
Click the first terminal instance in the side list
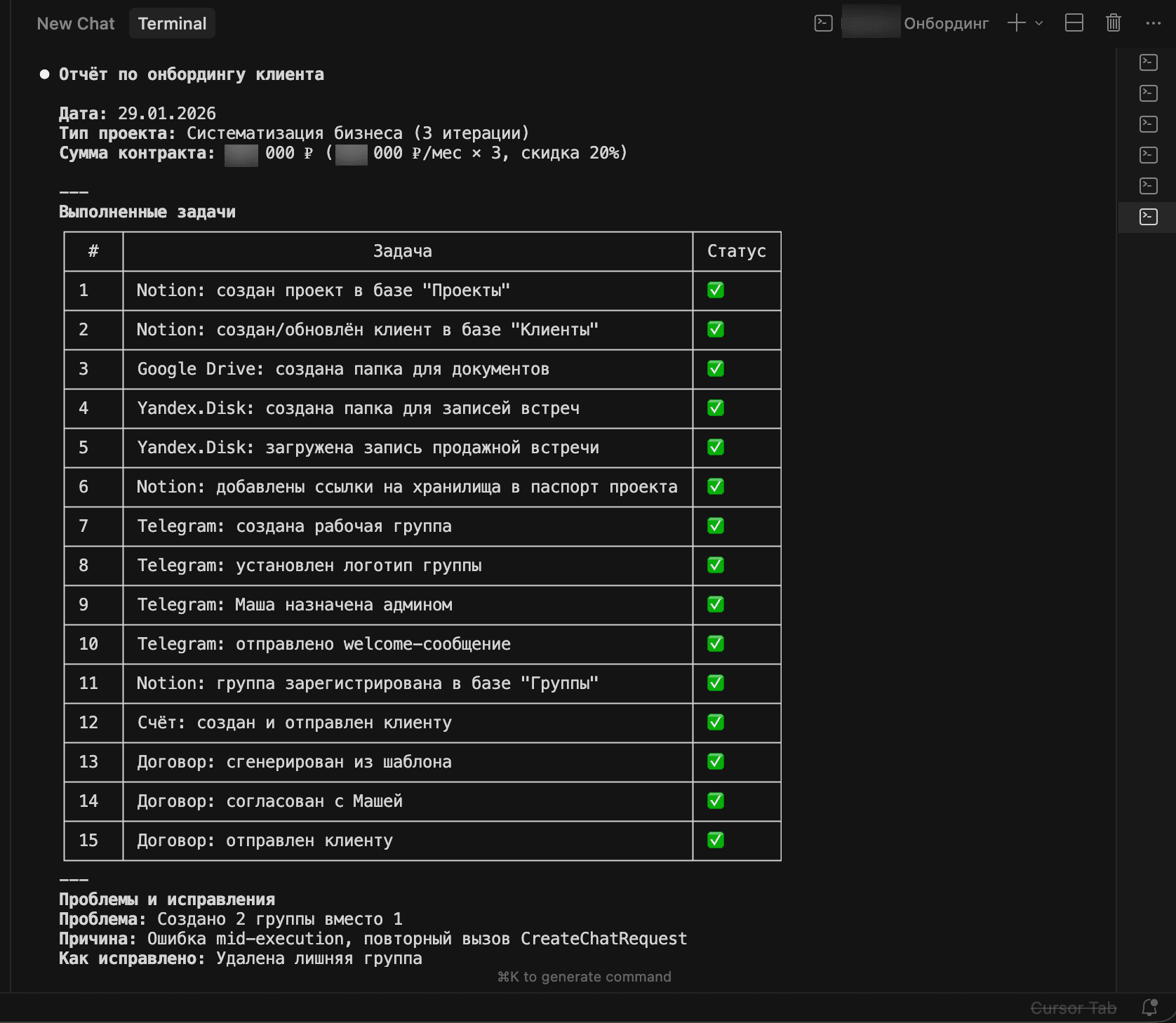(1148, 62)
